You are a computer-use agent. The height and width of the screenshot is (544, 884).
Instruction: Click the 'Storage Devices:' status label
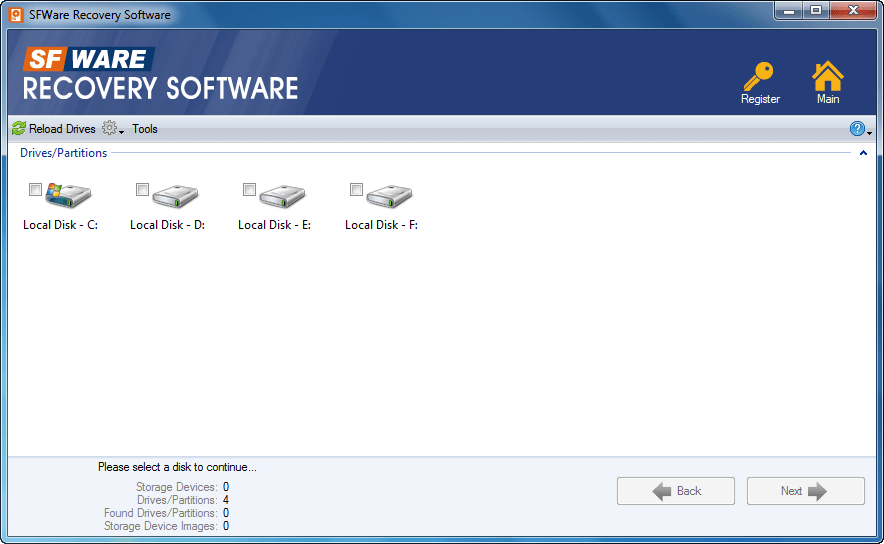pos(176,487)
